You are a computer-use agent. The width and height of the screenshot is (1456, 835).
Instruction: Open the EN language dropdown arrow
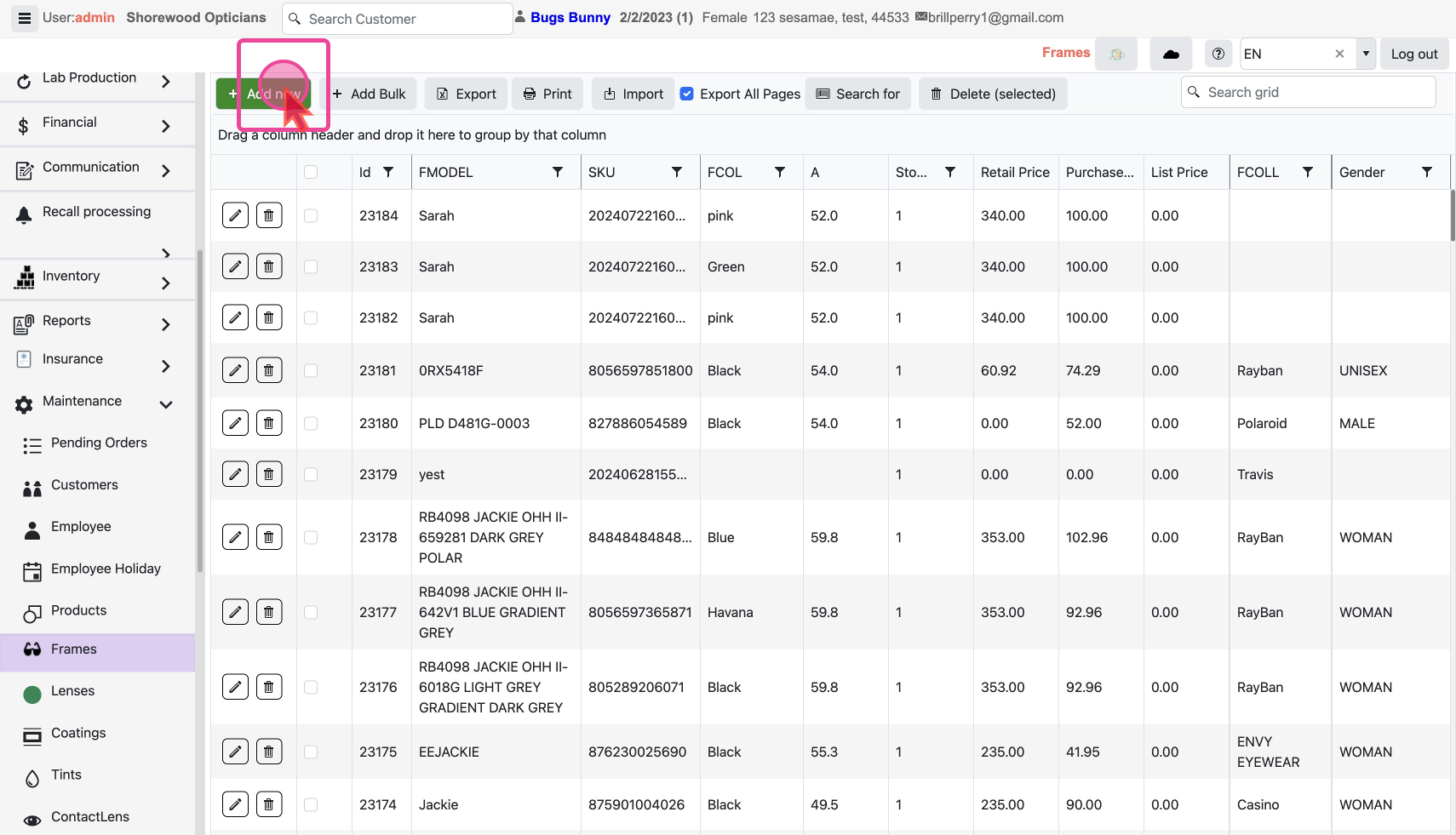1366,54
